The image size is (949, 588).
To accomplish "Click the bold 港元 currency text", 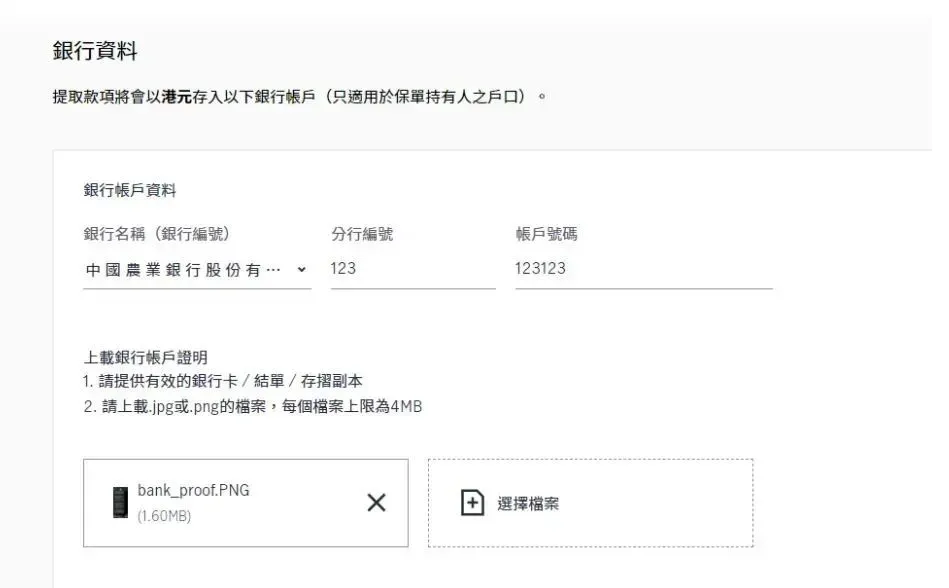I will coord(176,97).
